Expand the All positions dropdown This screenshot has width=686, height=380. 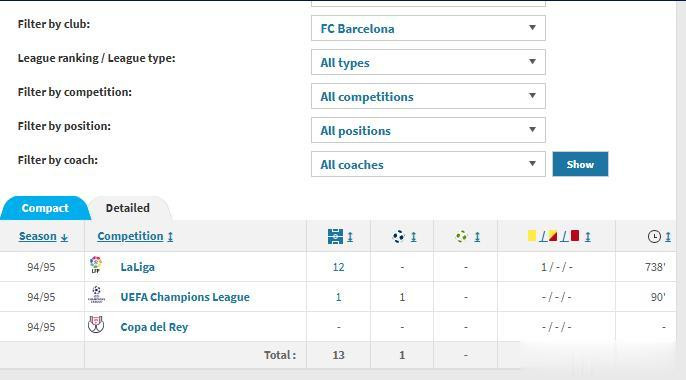click(428, 130)
